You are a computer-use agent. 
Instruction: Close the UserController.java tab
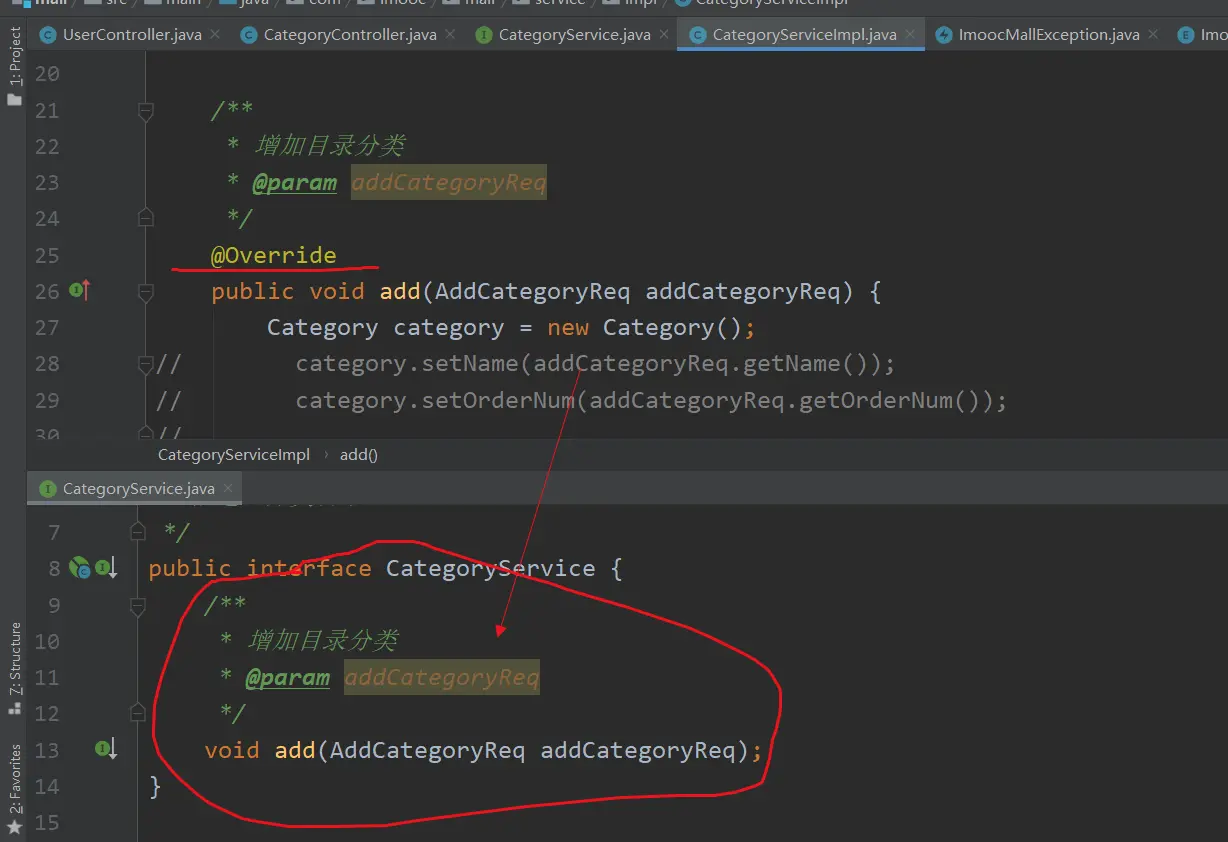pyautogui.click(x=217, y=34)
